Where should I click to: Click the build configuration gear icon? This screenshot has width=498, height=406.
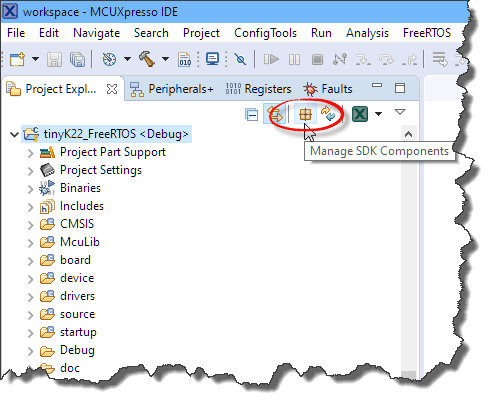[109, 59]
